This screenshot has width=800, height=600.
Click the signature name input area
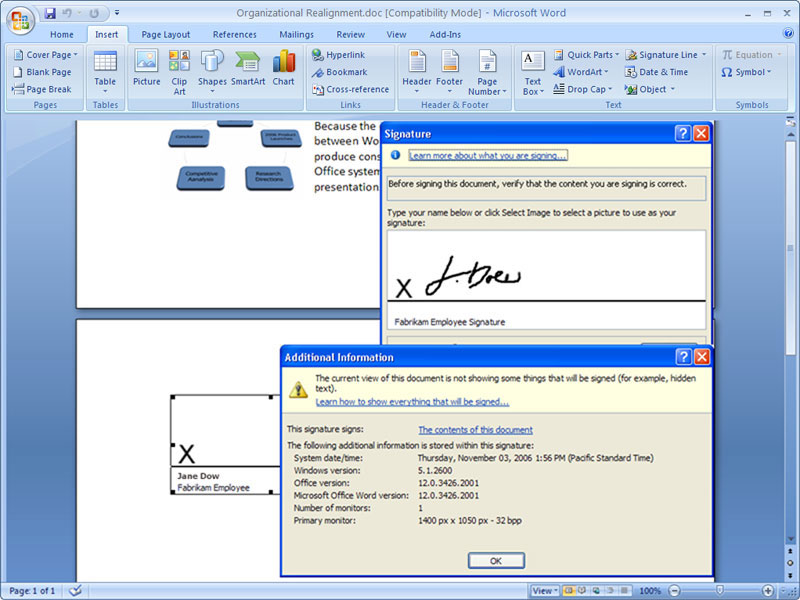pyautogui.click(x=546, y=266)
